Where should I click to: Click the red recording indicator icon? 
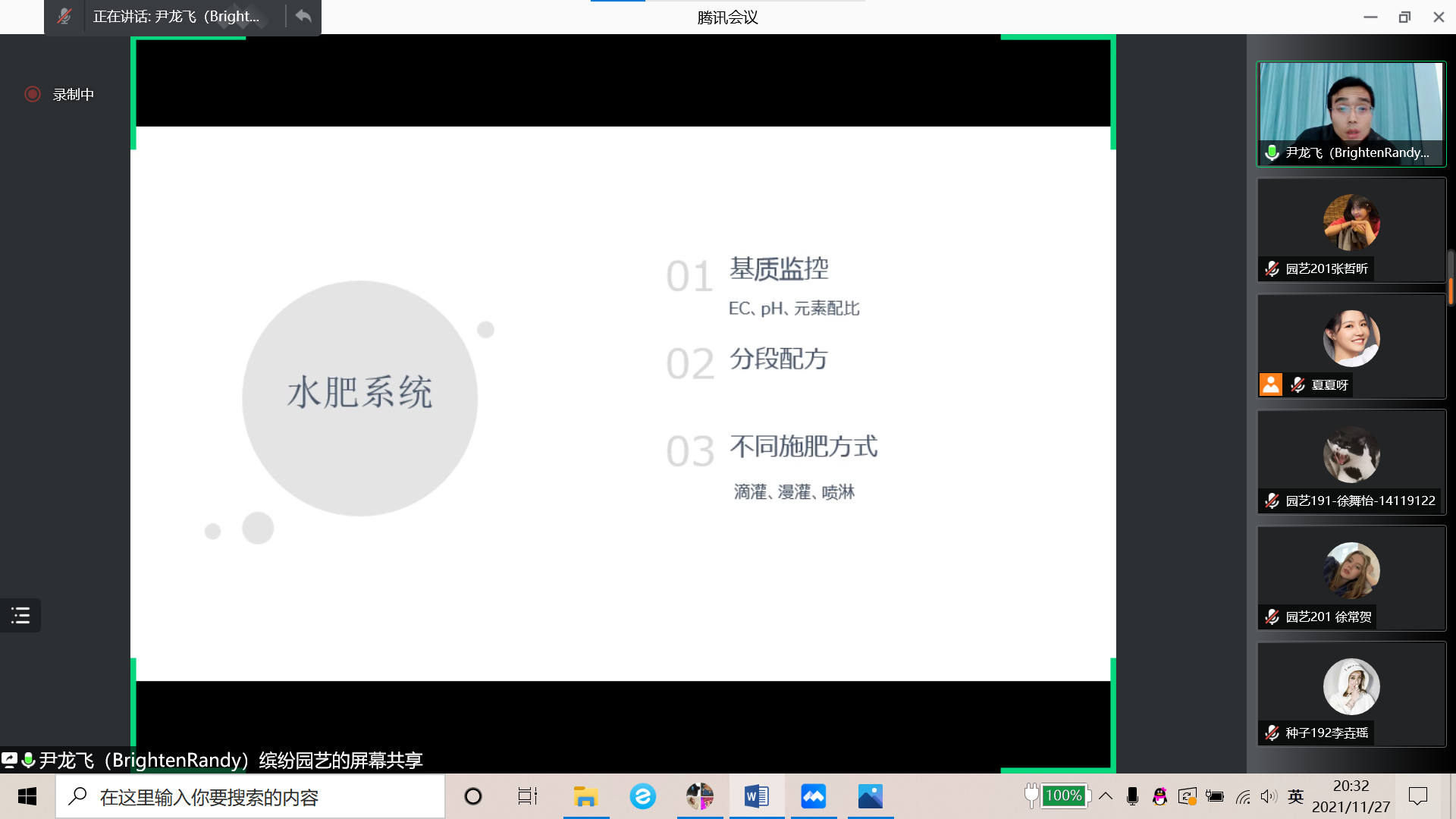coord(33,94)
